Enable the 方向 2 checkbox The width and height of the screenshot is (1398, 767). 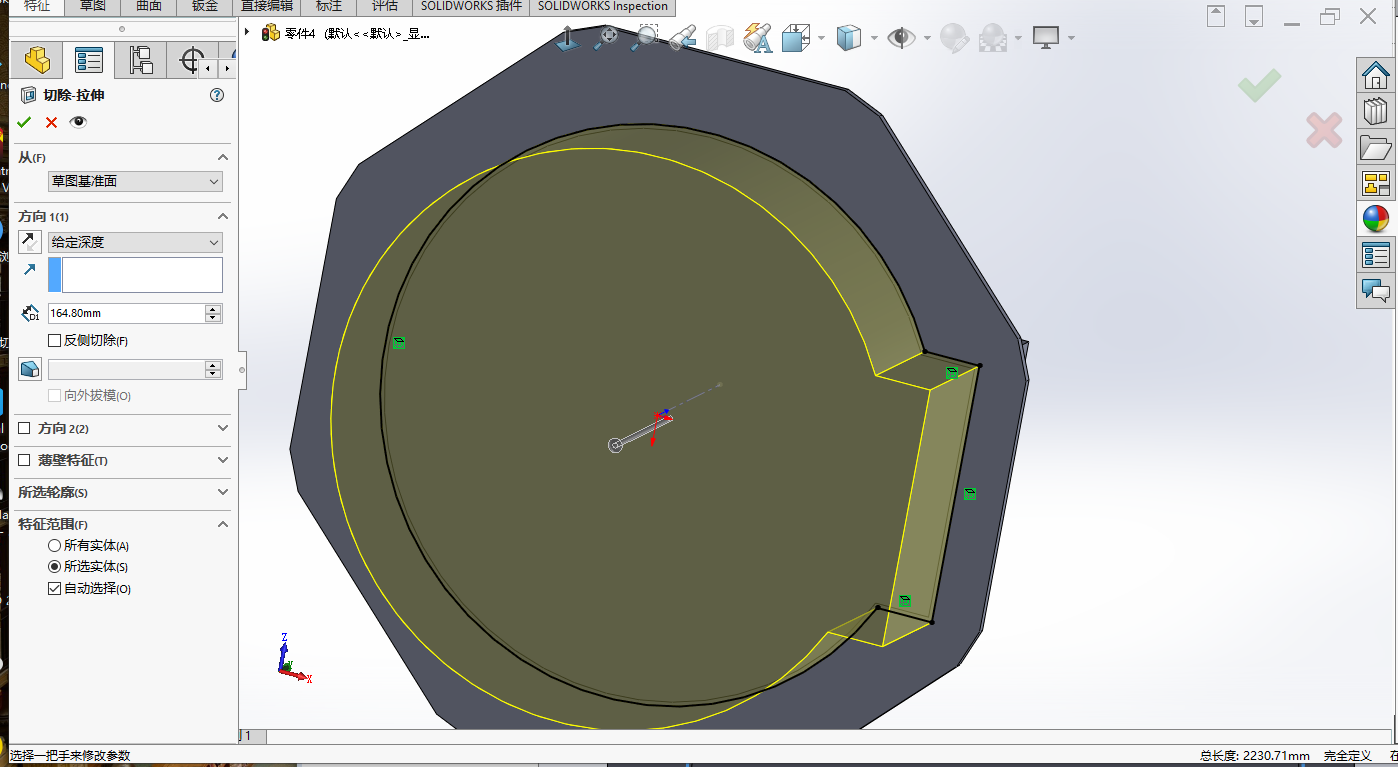24,428
